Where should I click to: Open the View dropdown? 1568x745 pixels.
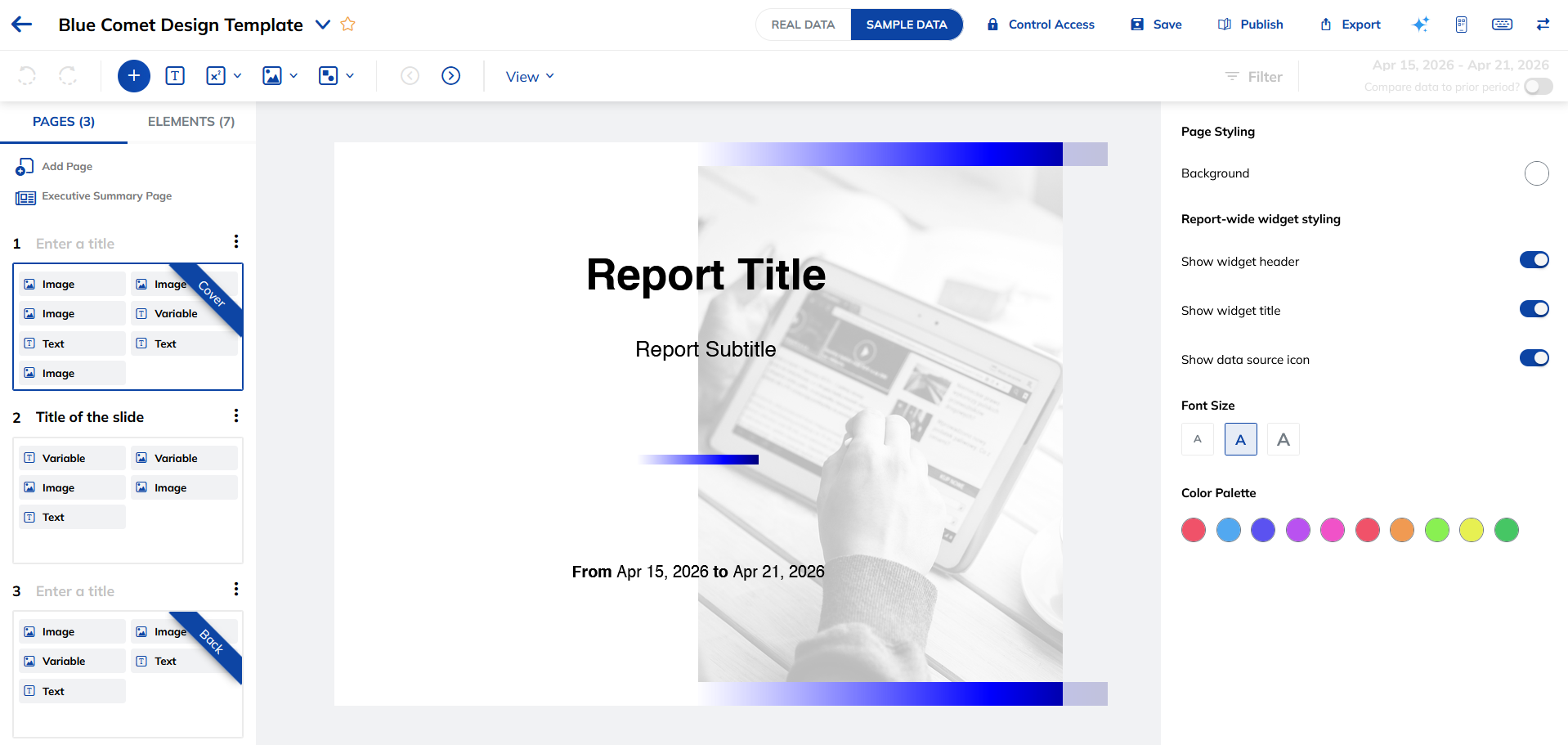click(x=530, y=77)
